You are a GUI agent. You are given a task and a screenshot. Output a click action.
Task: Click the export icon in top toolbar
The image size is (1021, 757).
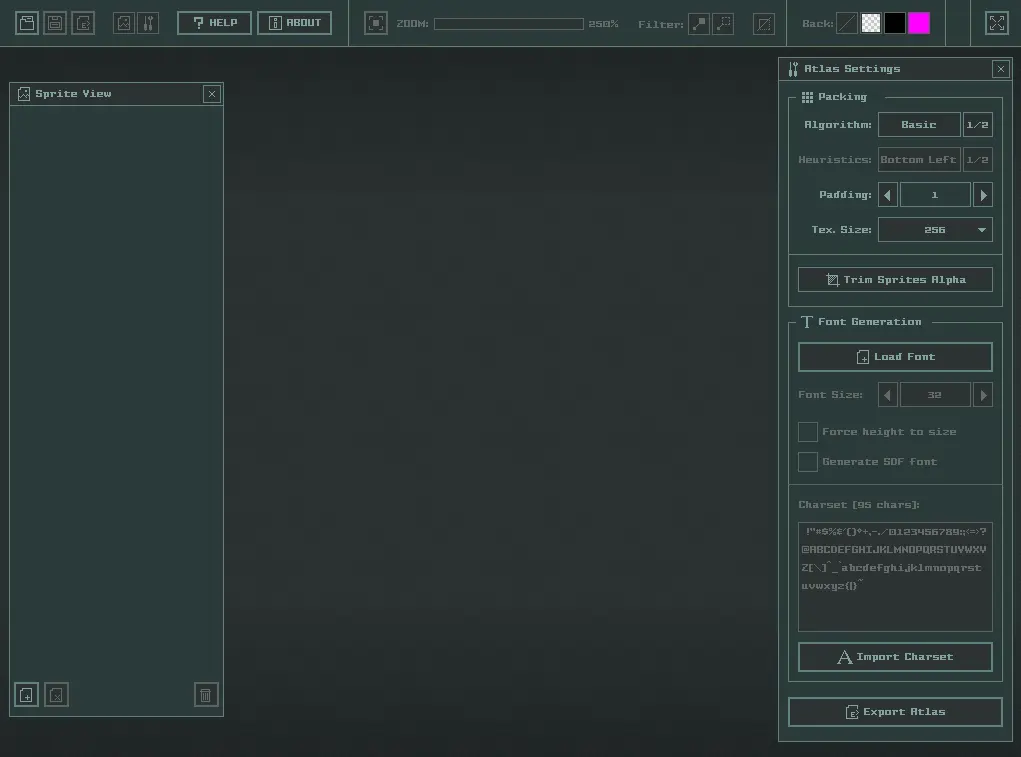(83, 23)
